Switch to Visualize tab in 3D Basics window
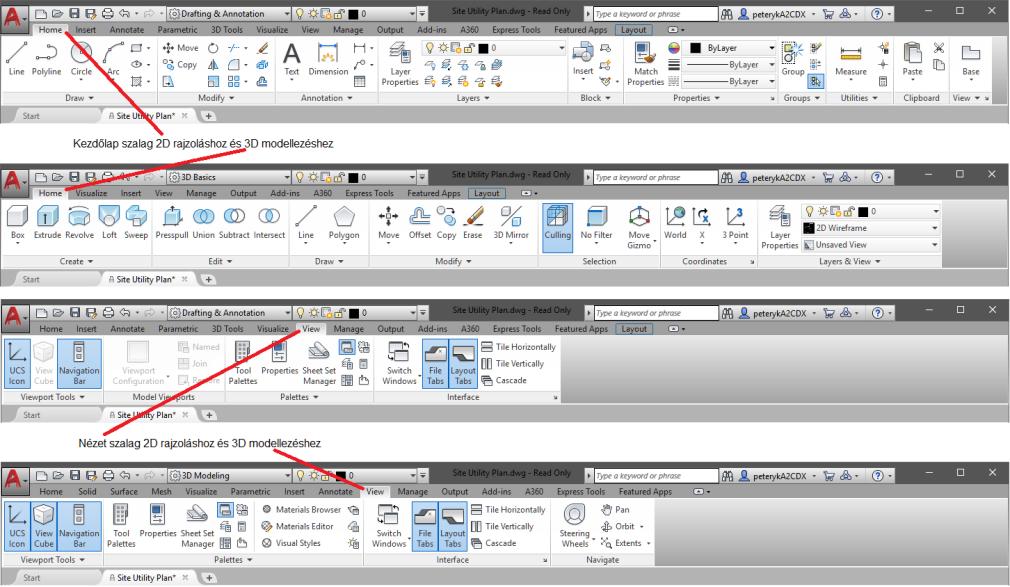This screenshot has width=1010, height=587. [91, 193]
